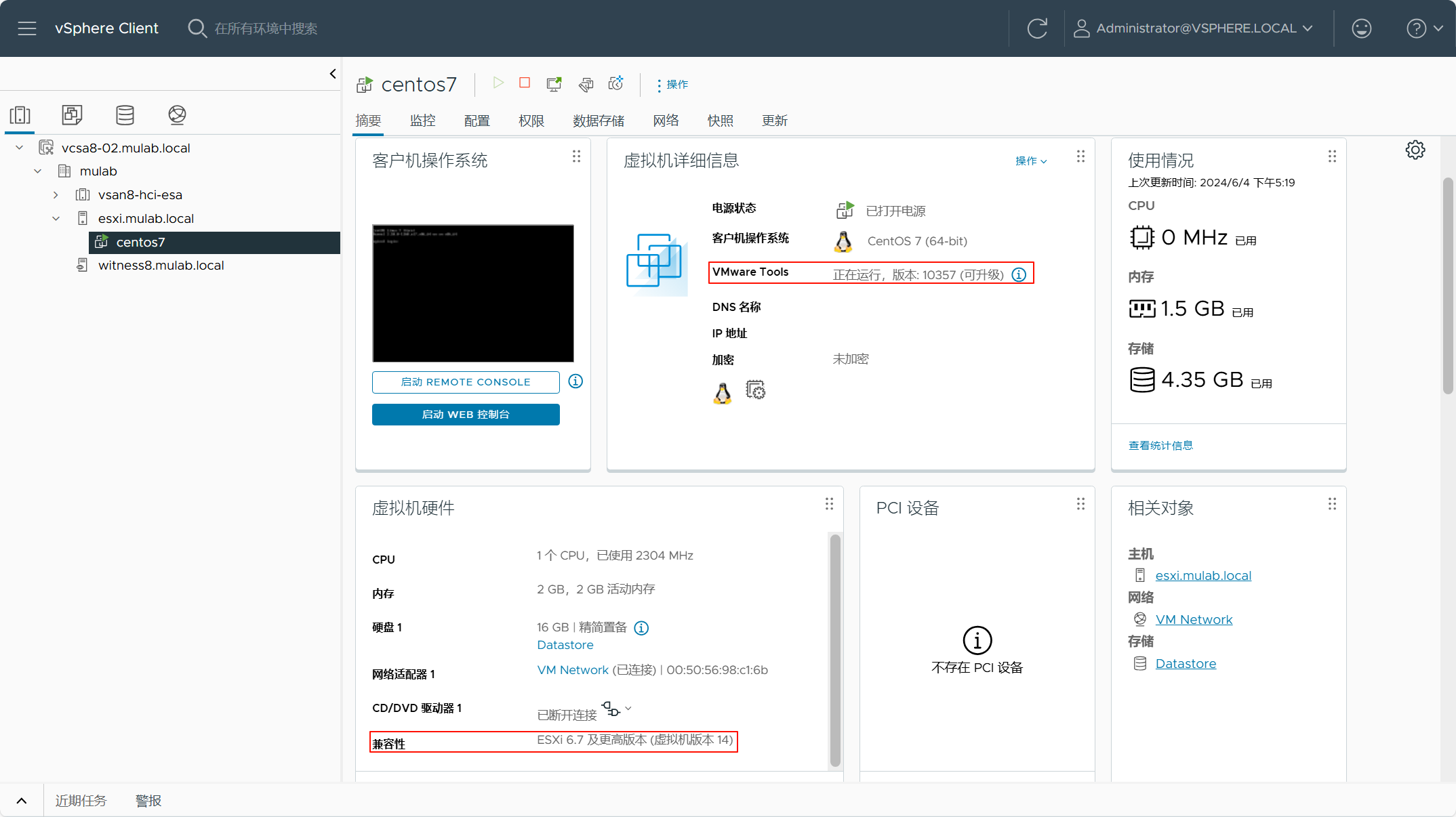Screen dimensions: 1456x817
Task: Select witness8.mulab.local in the tree
Action: point(161,266)
